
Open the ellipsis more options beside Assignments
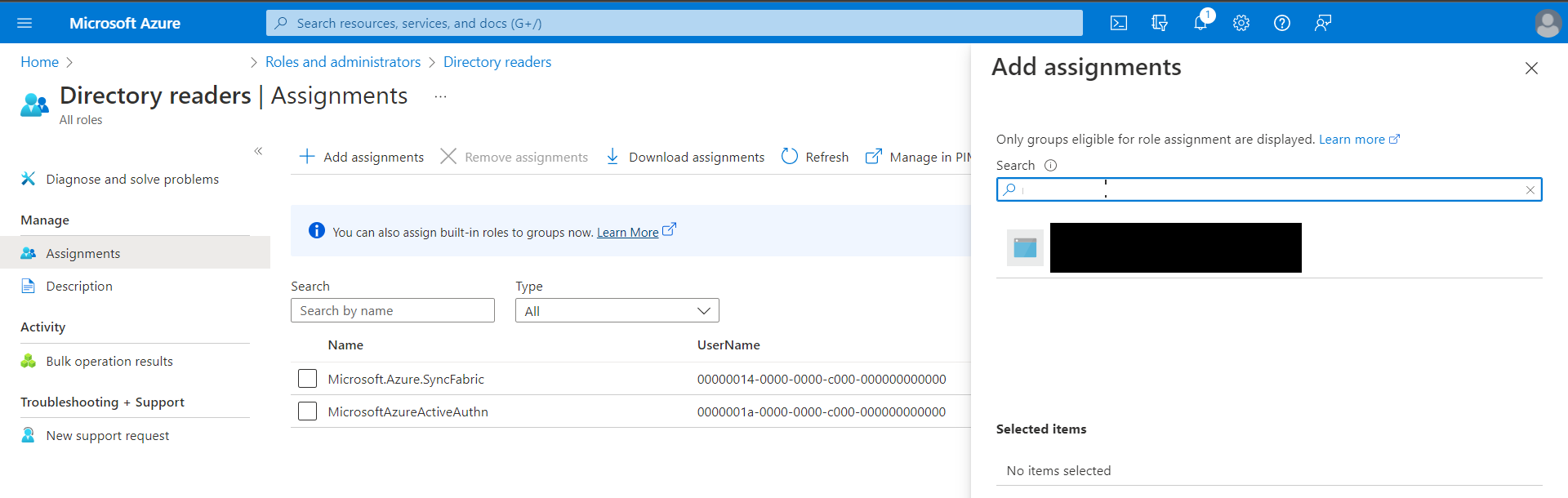pyautogui.click(x=440, y=96)
